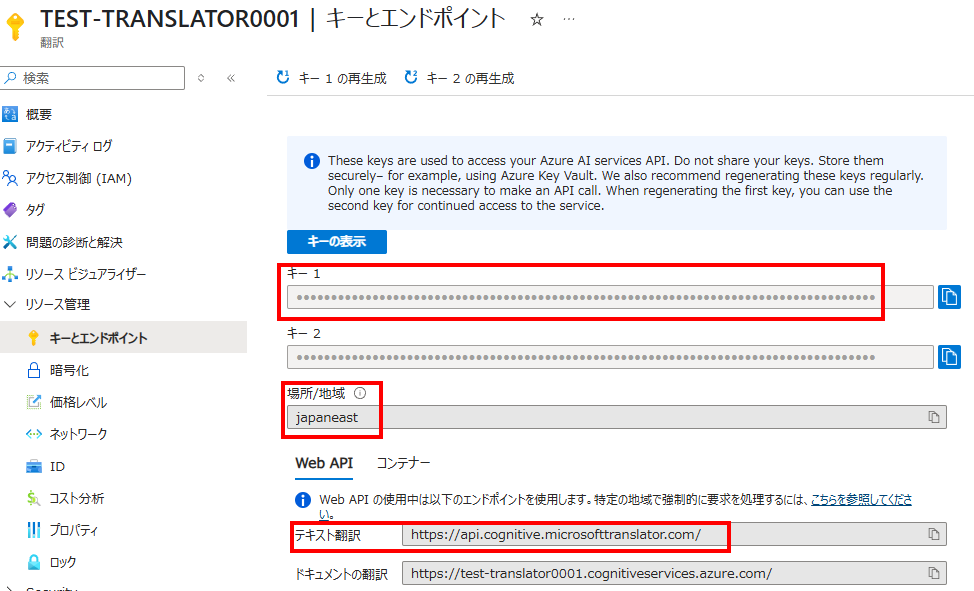974x591 pixels.
Task: Open 概要 overview menu item
Action: pos(39,114)
